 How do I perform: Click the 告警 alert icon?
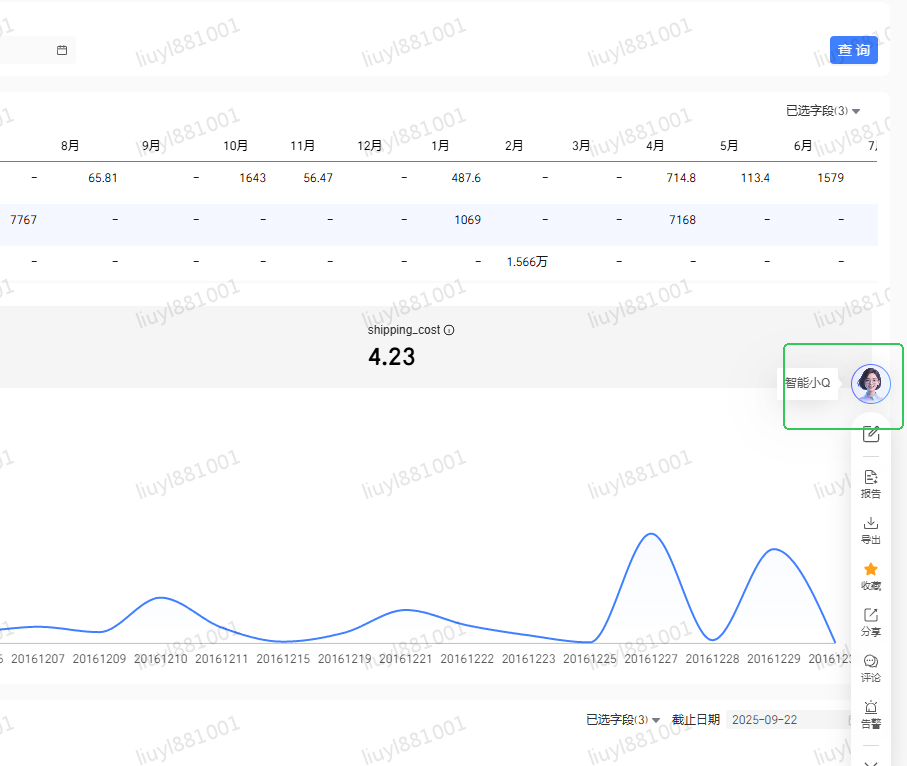tap(870, 713)
